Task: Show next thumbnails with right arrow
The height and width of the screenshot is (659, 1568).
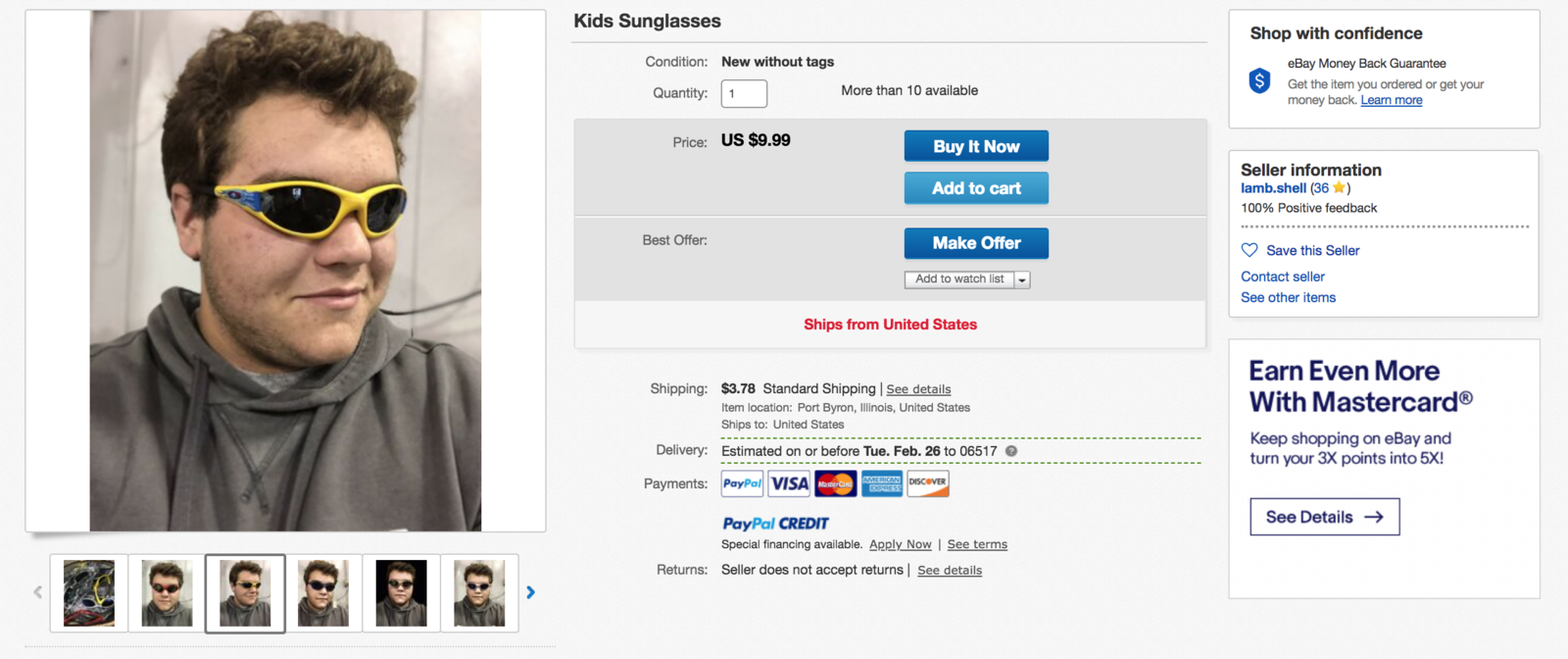Action: [x=530, y=592]
